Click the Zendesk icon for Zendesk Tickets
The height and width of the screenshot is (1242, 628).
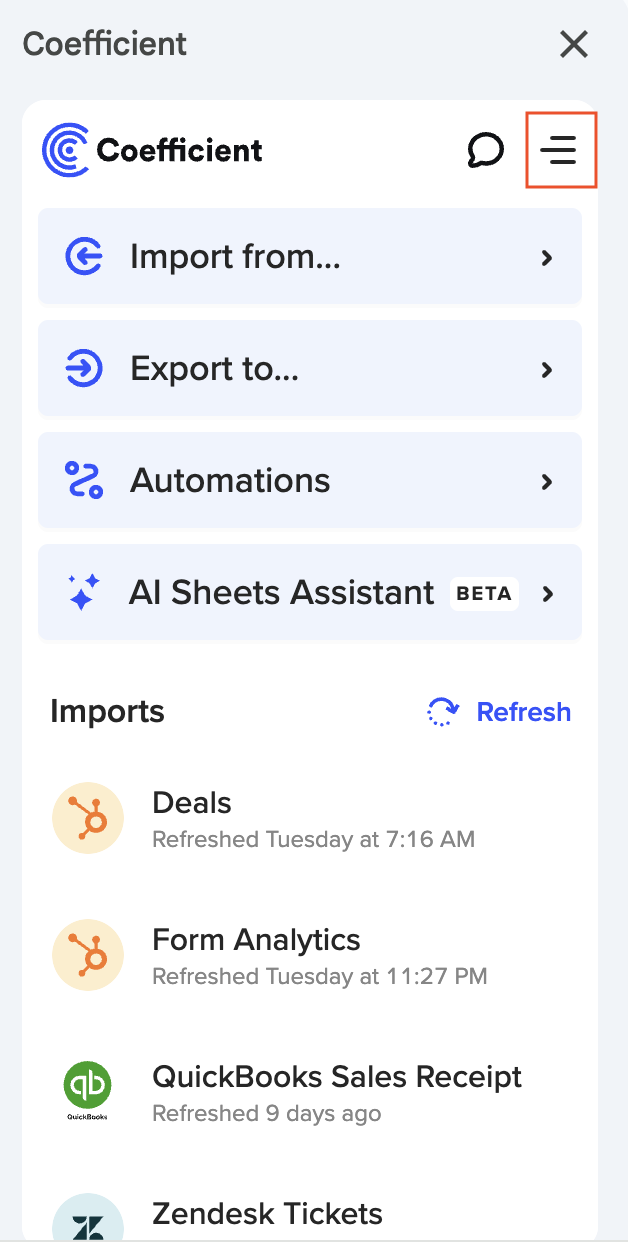[88, 1222]
